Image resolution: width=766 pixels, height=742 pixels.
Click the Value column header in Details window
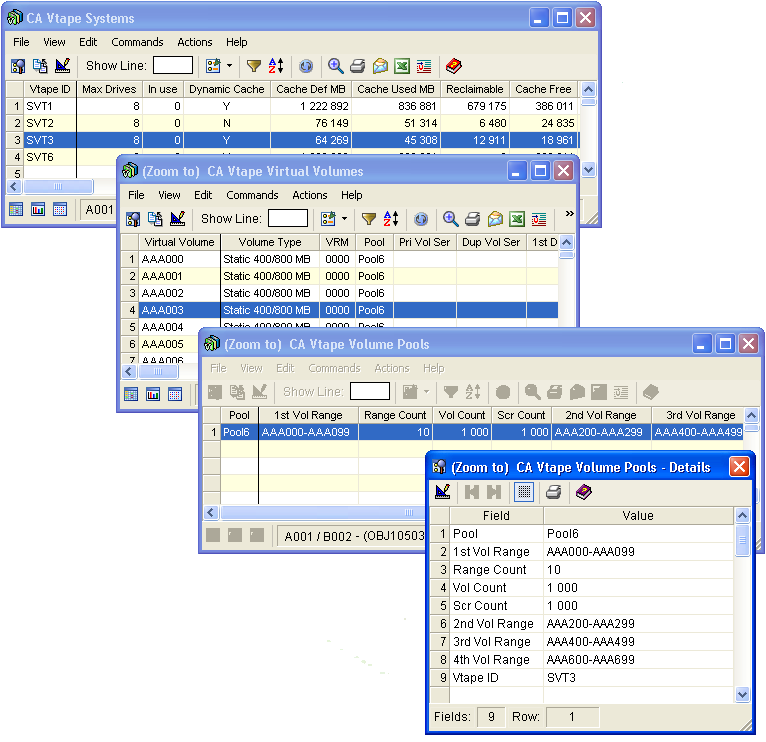tap(638, 515)
